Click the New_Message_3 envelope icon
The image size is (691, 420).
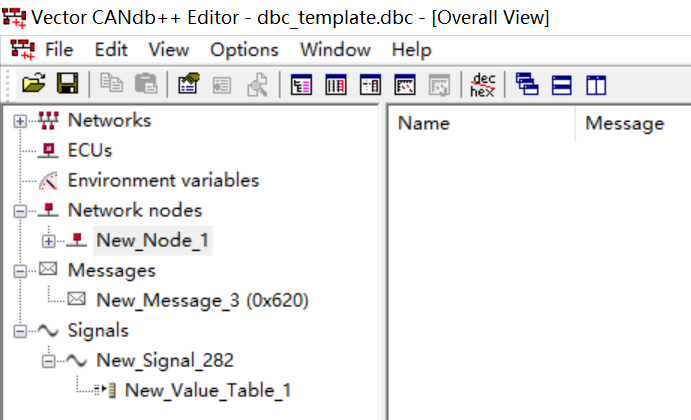tap(77, 299)
